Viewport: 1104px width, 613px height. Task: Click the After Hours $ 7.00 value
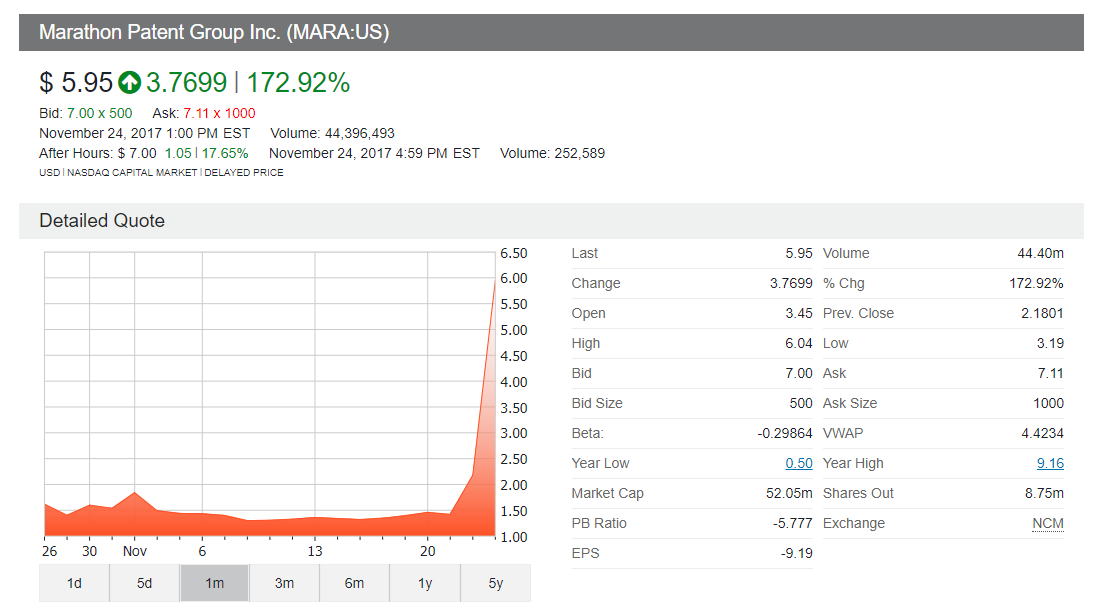click(x=137, y=153)
